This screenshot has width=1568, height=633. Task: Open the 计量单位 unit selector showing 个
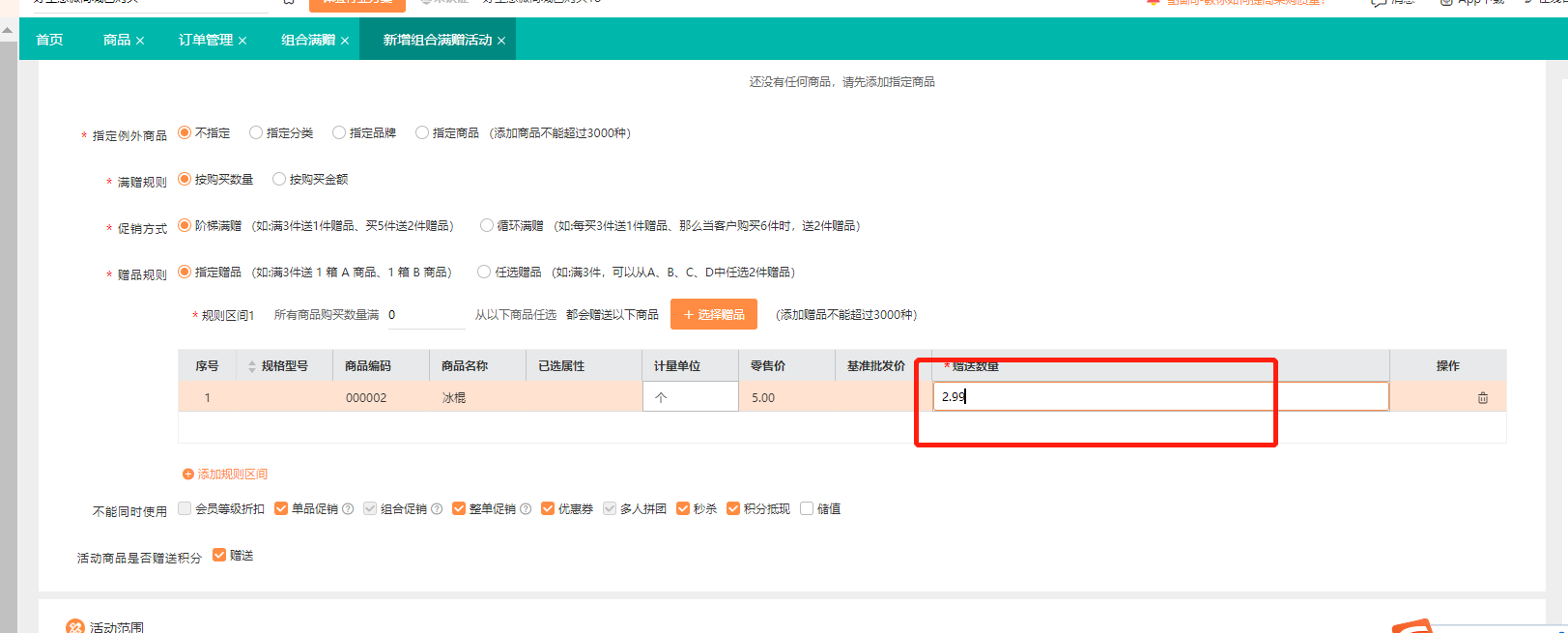(690, 397)
